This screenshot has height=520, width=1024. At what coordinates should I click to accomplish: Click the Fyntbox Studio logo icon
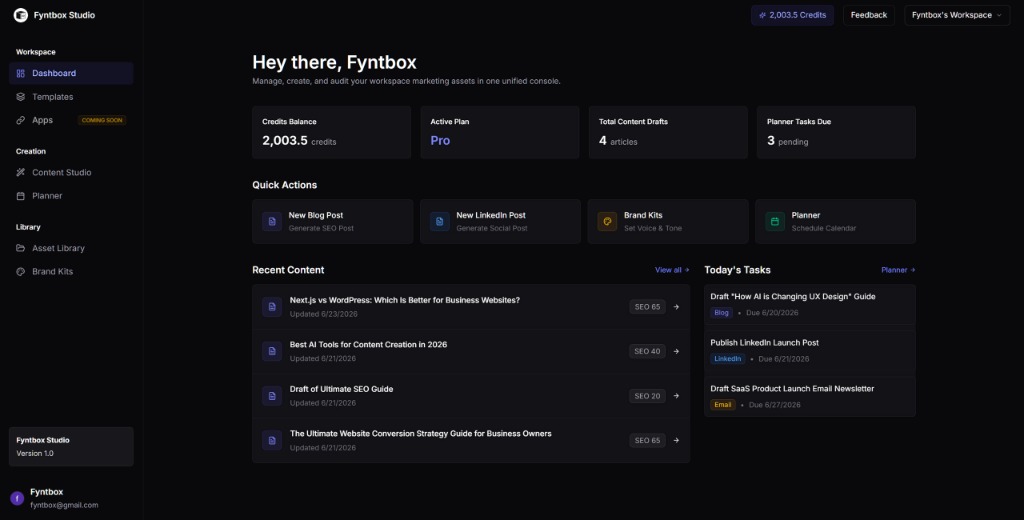[21, 15]
